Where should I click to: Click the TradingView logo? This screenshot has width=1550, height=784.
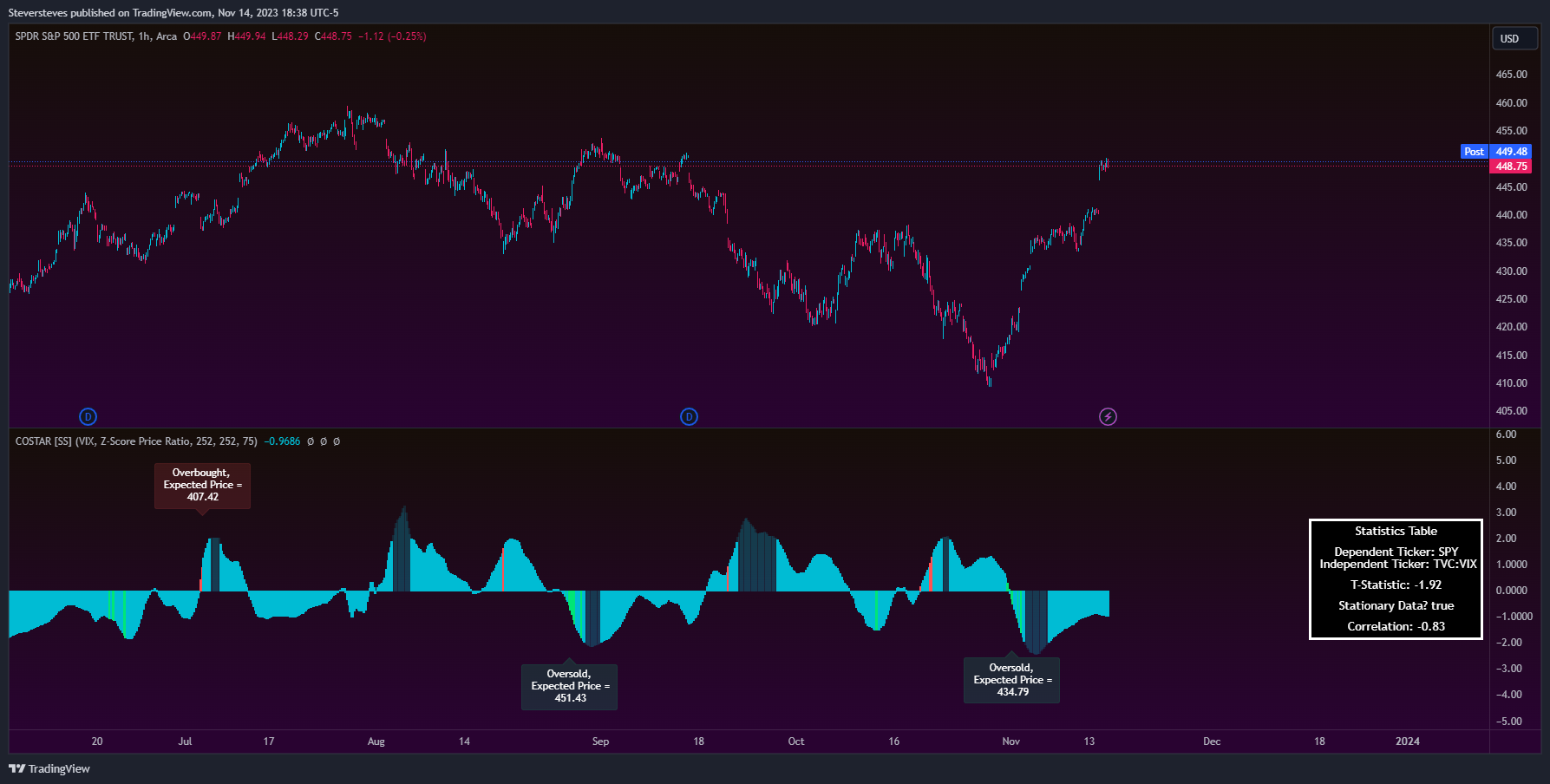(x=49, y=768)
